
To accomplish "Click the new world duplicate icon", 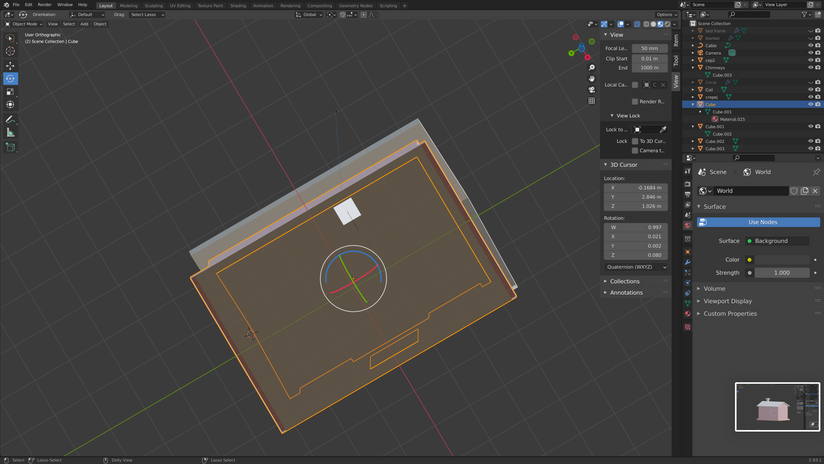I will click(x=805, y=191).
